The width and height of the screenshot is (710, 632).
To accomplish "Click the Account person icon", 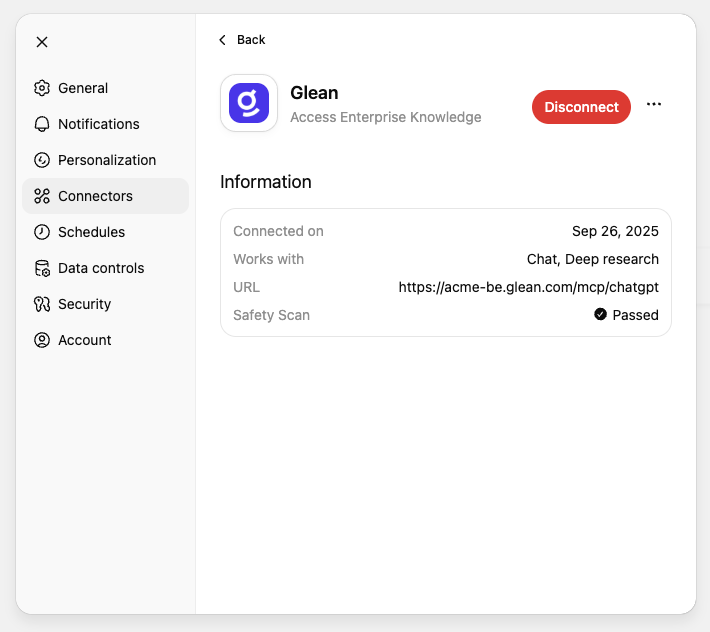I will pyautogui.click(x=42, y=340).
